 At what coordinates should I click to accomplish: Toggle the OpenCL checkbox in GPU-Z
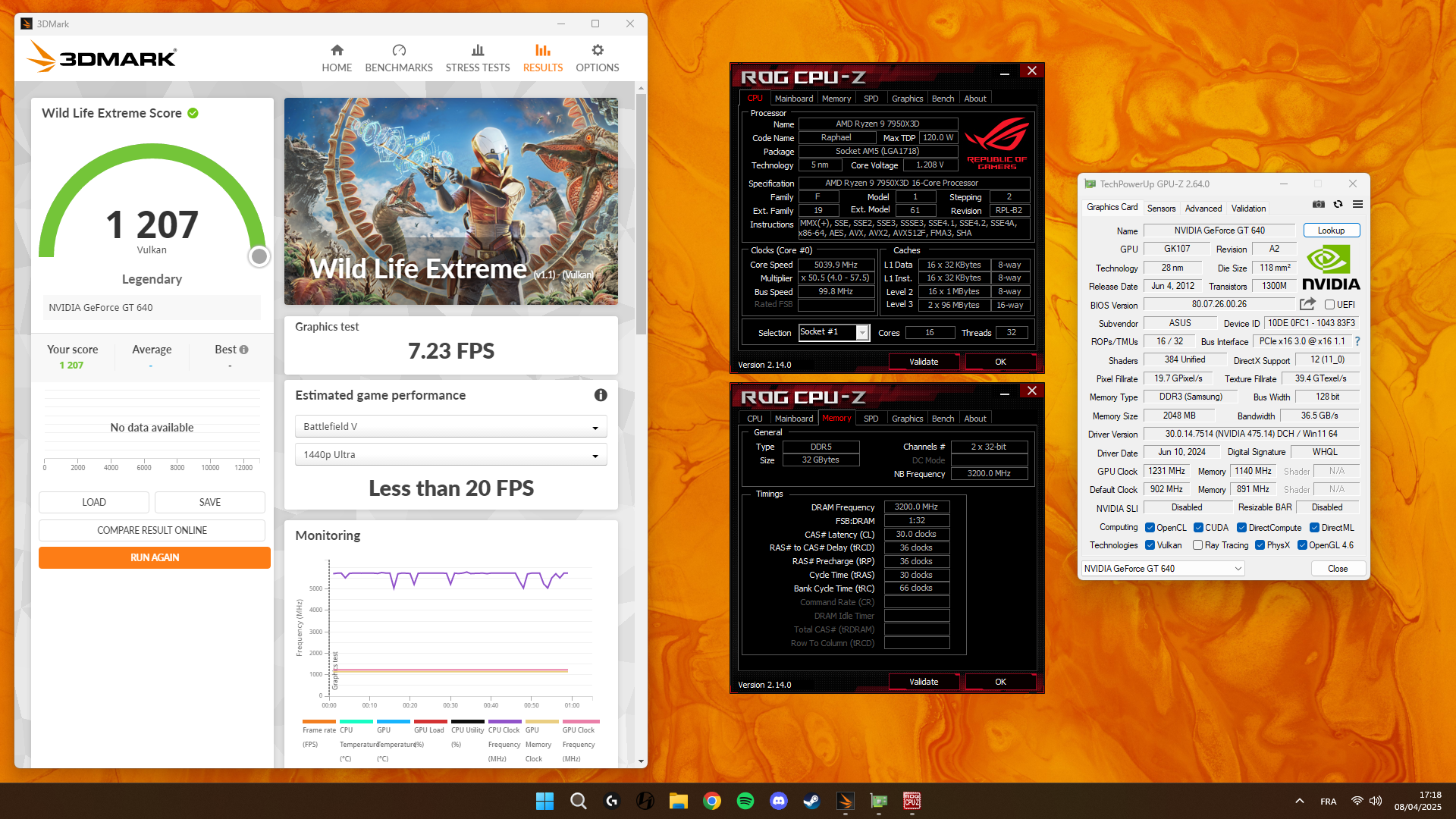click(1150, 528)
